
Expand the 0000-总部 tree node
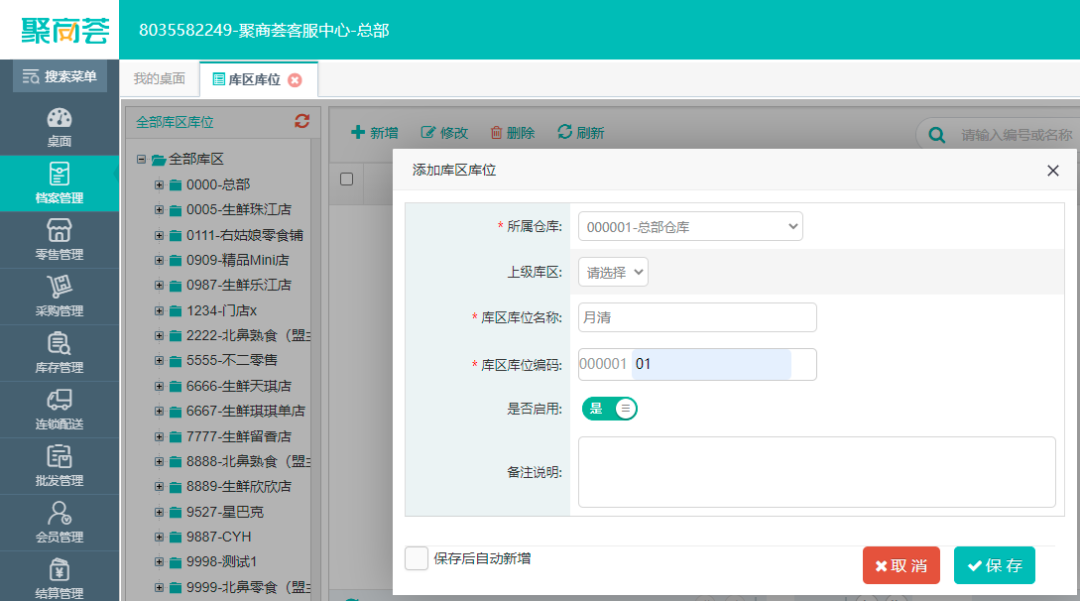point(159,184)
